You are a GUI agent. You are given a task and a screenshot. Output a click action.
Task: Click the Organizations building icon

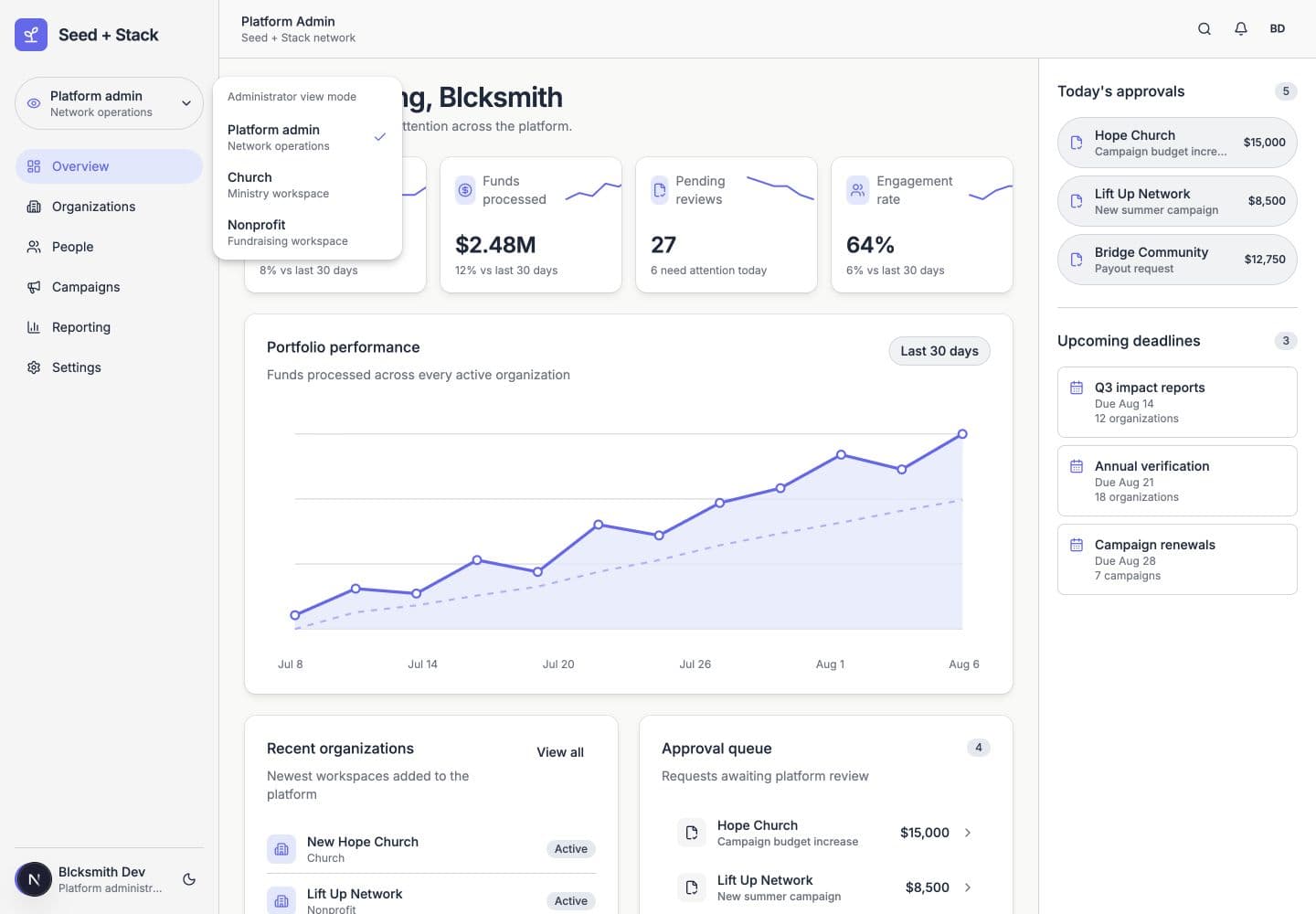pos(34,207)
